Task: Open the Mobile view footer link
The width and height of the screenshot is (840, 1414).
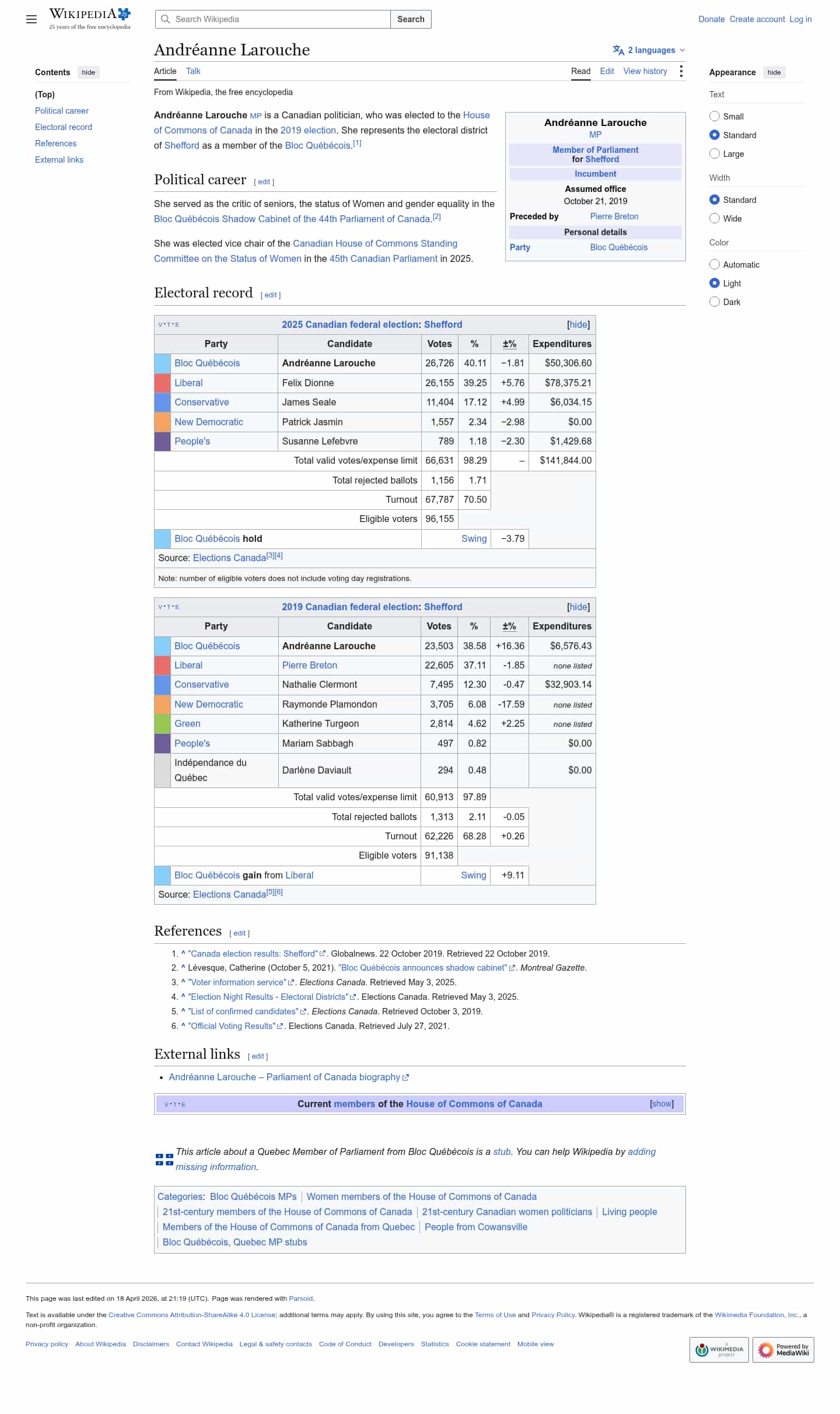Action: [535, 1344]
